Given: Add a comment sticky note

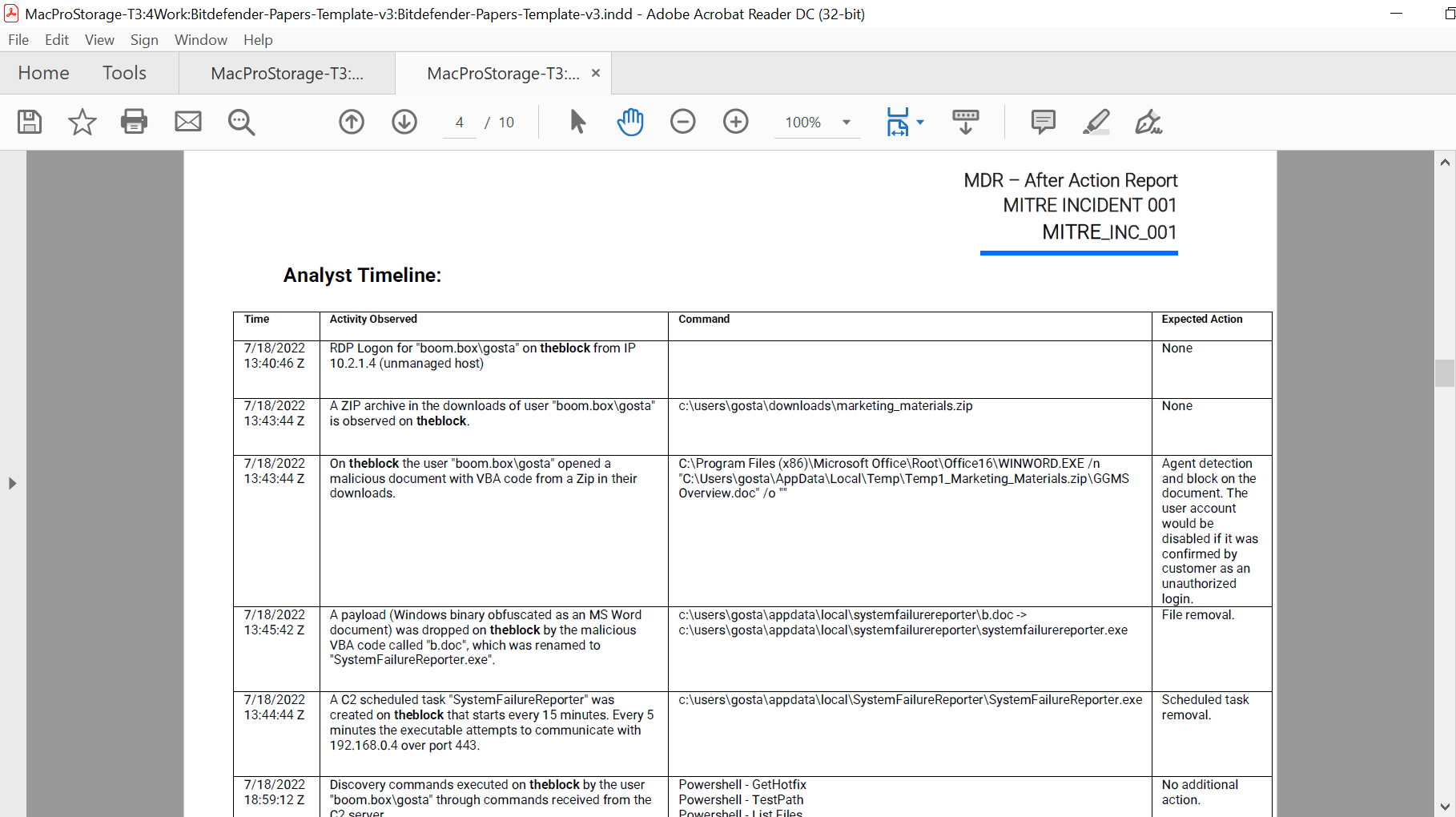Looking at the screenshot, I should pyautogui.click(x=1044, y=122).
